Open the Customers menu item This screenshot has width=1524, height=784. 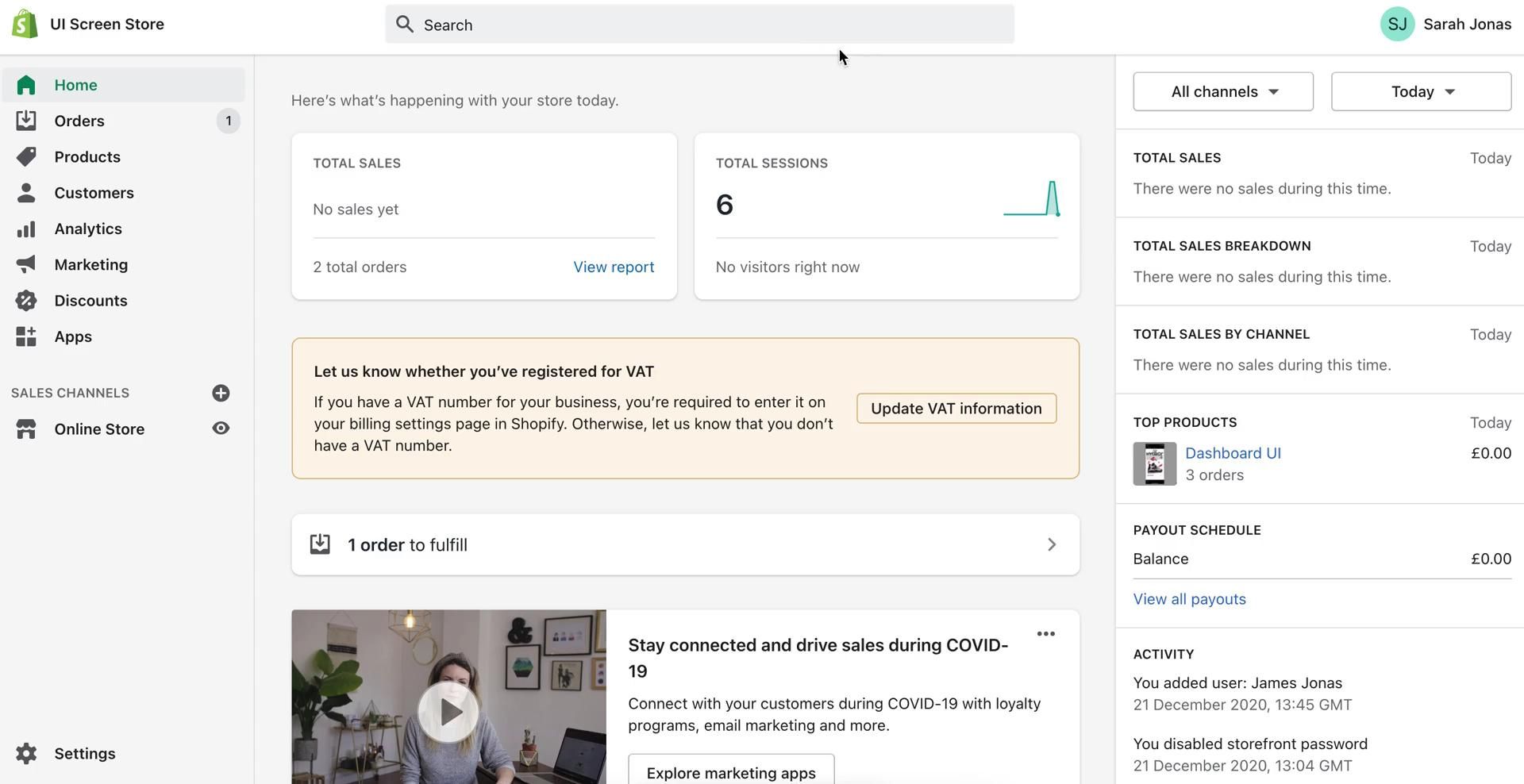[94, 193]
